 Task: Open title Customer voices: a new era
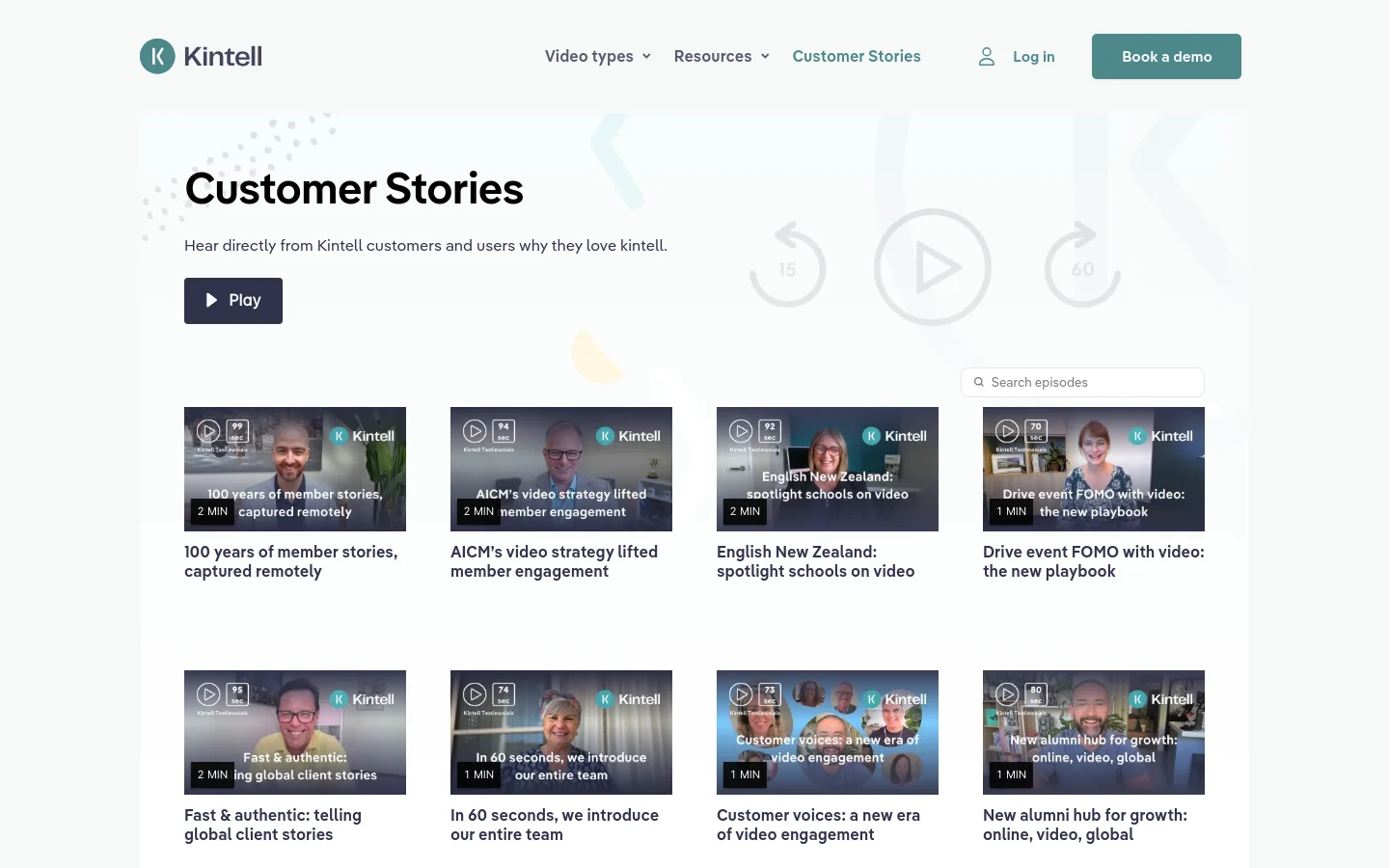tap(818, 825)
